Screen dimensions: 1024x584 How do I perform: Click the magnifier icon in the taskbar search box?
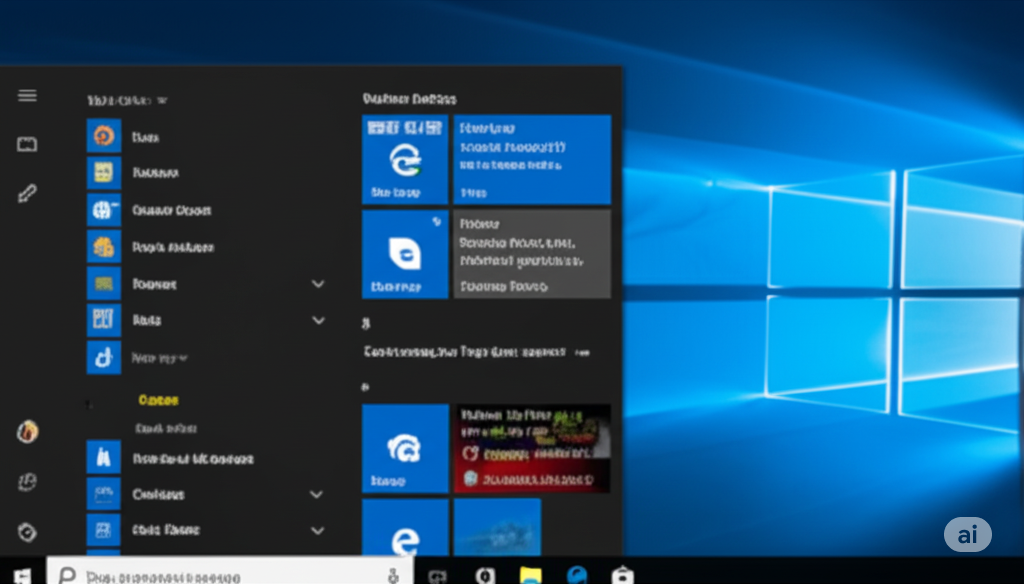pos(67,576)
